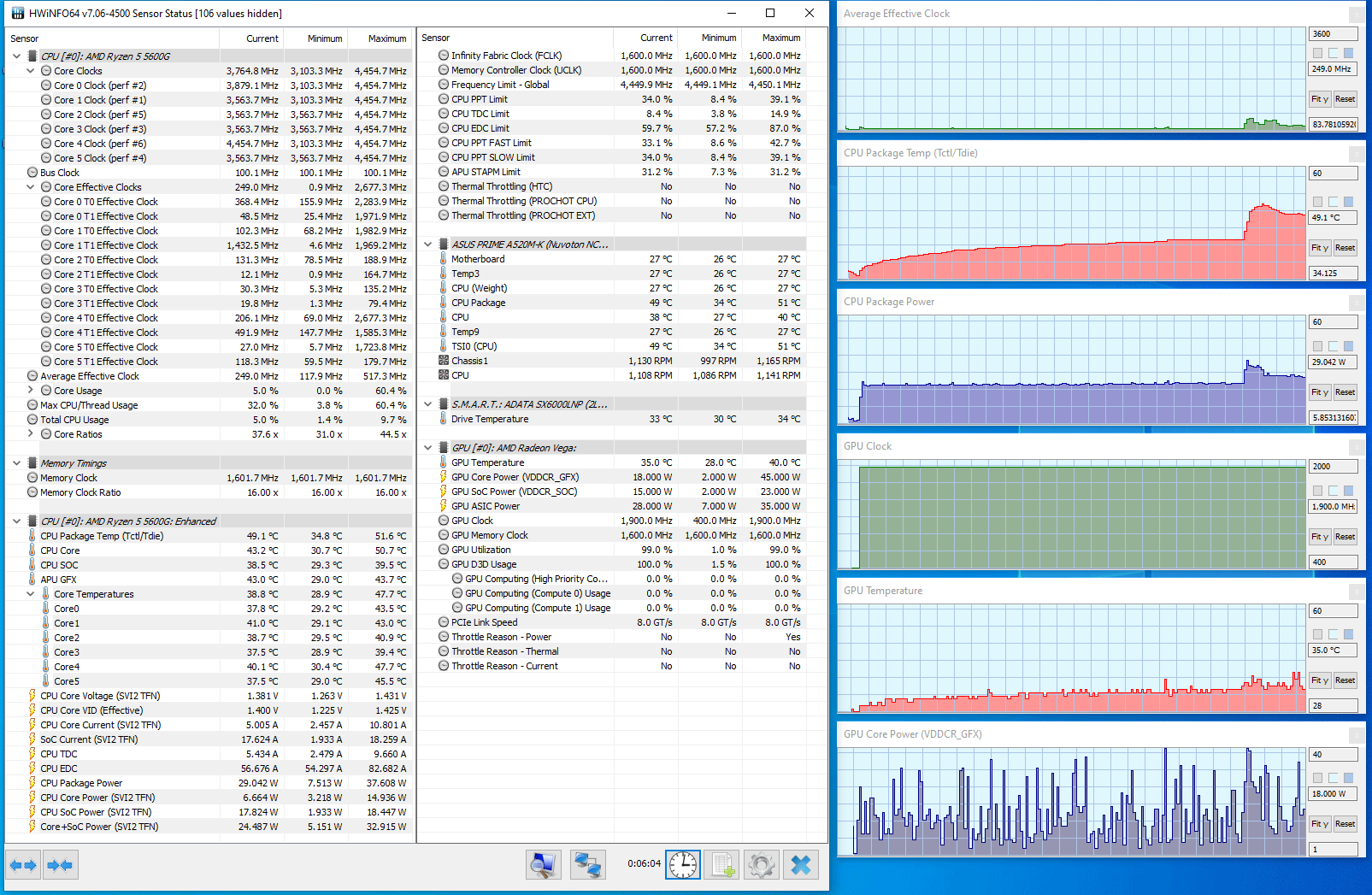Open sensor settings with the gear icon
Screen dimensions: 1372x895
[x=761, y=865]
